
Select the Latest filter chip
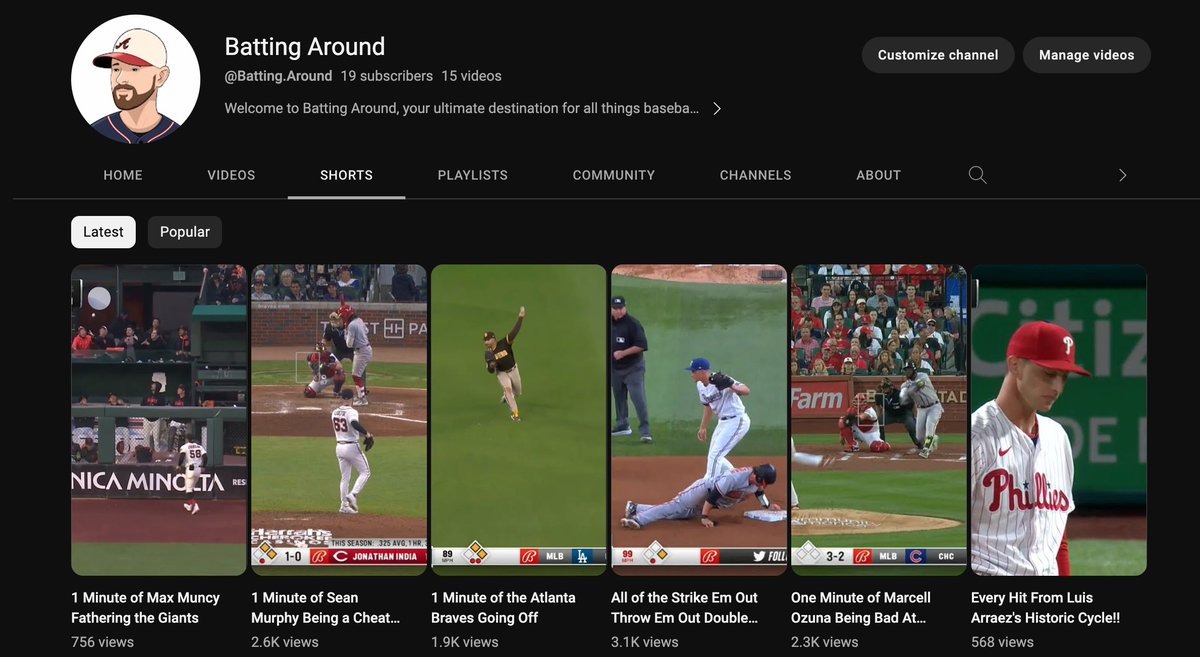(103, 231)
